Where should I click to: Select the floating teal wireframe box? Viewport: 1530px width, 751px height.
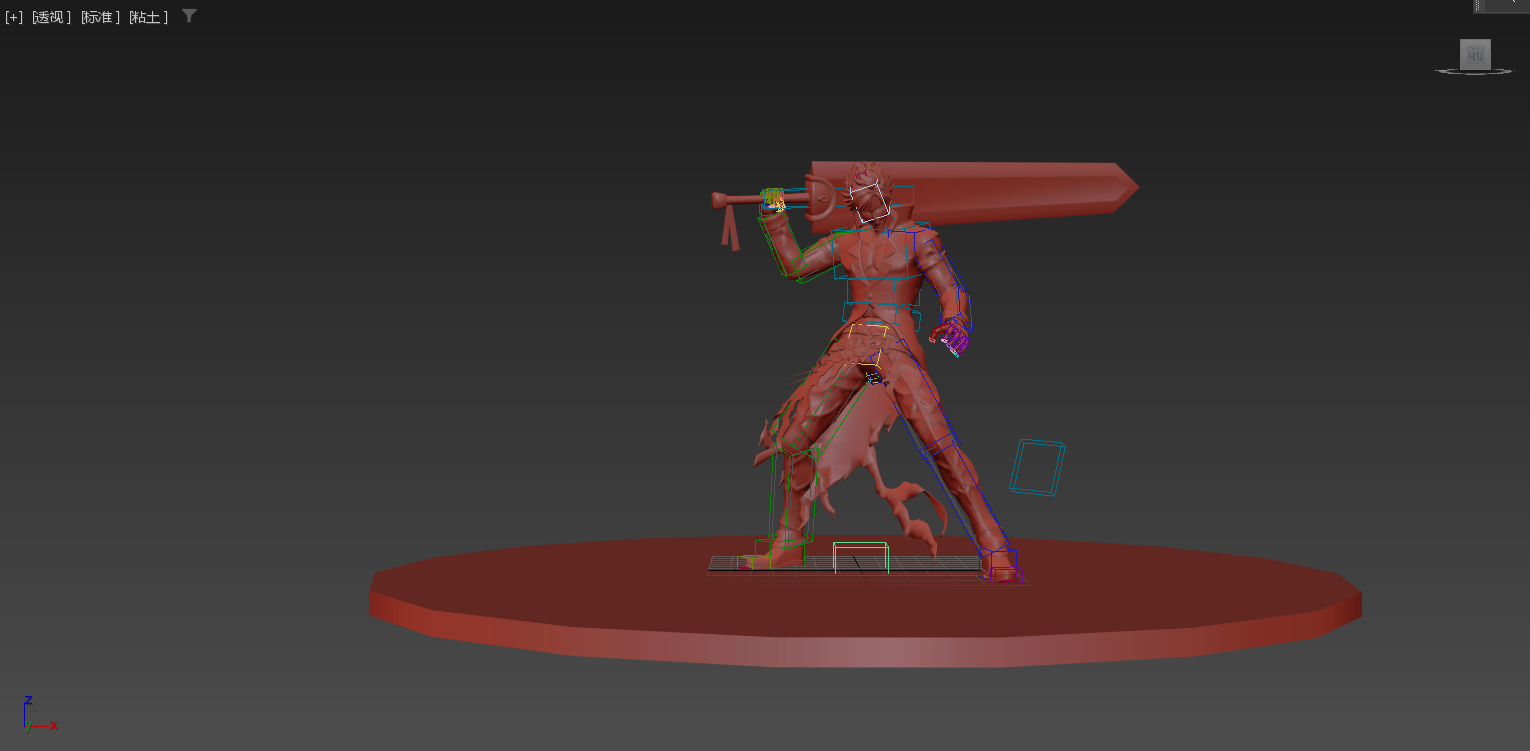click(1037, 467)
